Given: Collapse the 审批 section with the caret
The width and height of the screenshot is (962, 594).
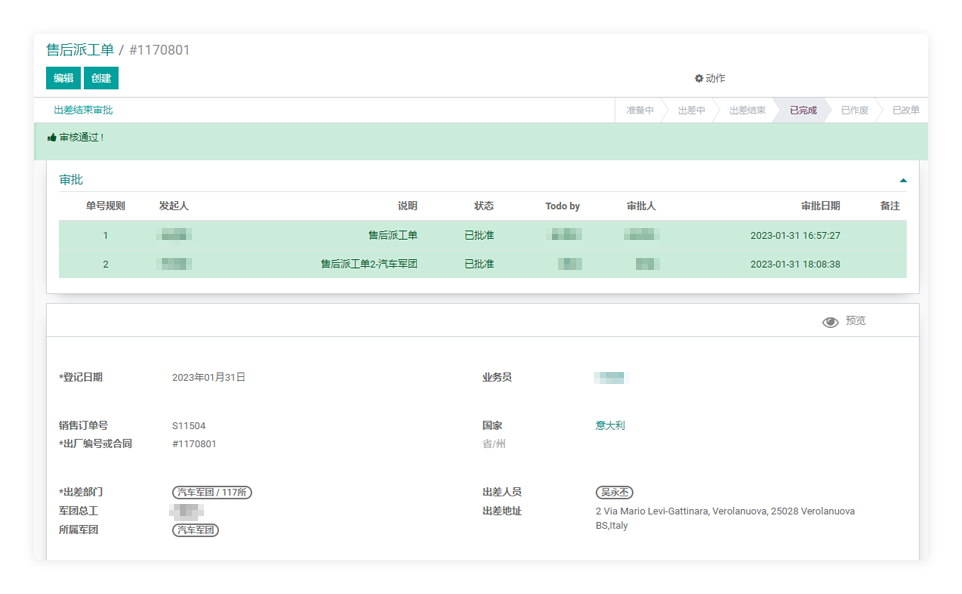Looking at the screenshot, I should (x=903, y=181).
